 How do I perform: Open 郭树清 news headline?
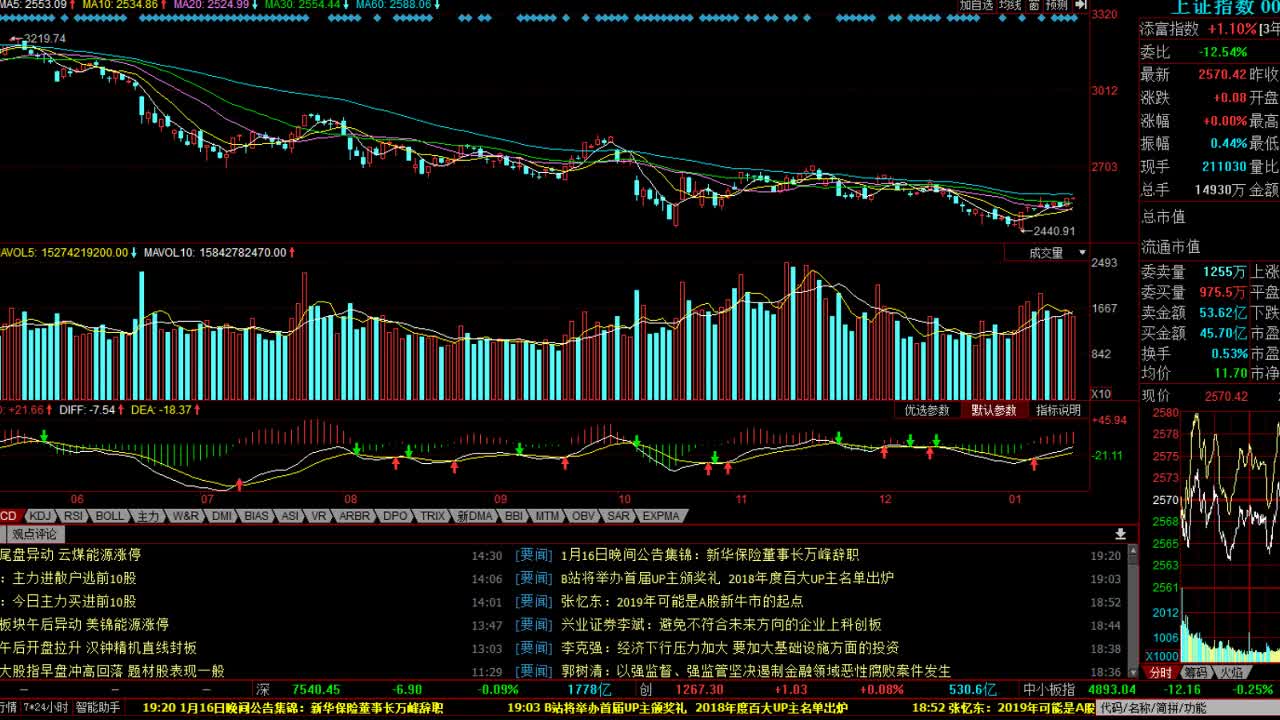[755, 670]
